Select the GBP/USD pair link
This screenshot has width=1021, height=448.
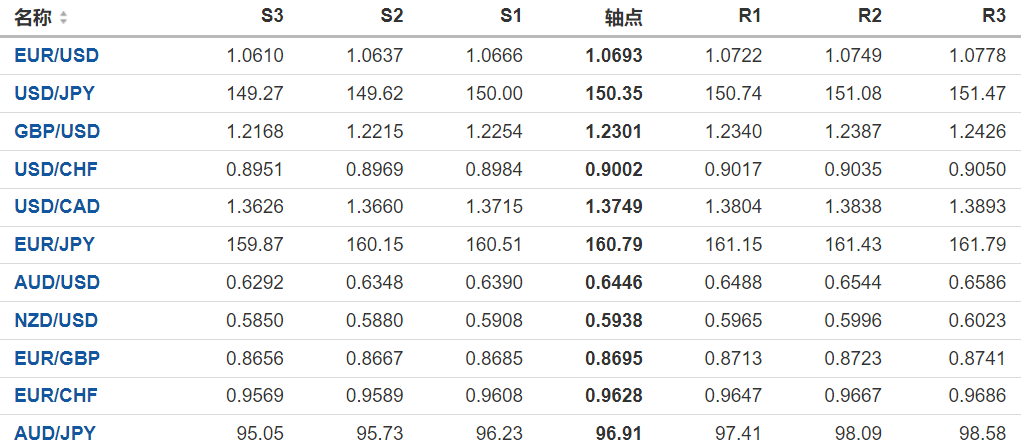click(x=57, y=131)
